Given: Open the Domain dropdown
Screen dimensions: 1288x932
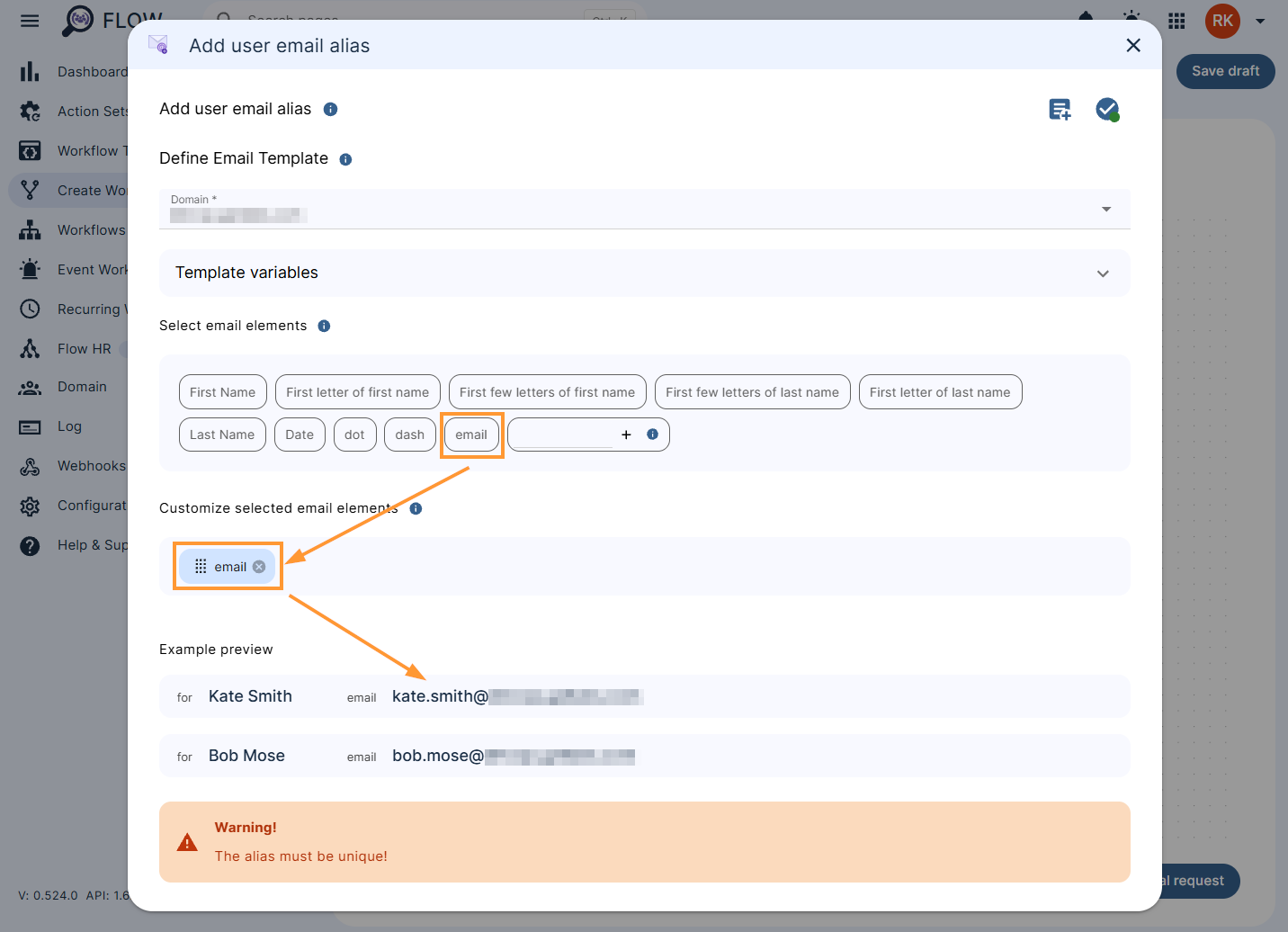Looking at the screenshot, I should tap(645, 209).
